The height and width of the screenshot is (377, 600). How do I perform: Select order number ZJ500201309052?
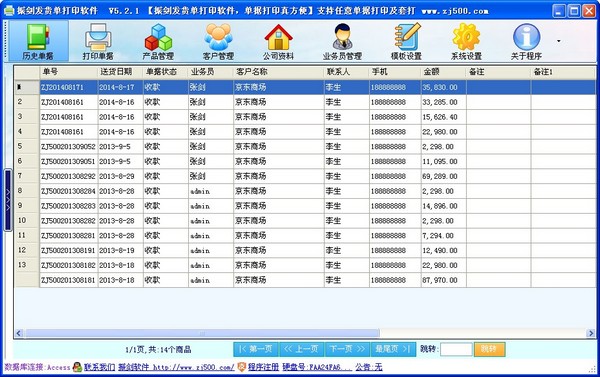[x=69, y=147]
